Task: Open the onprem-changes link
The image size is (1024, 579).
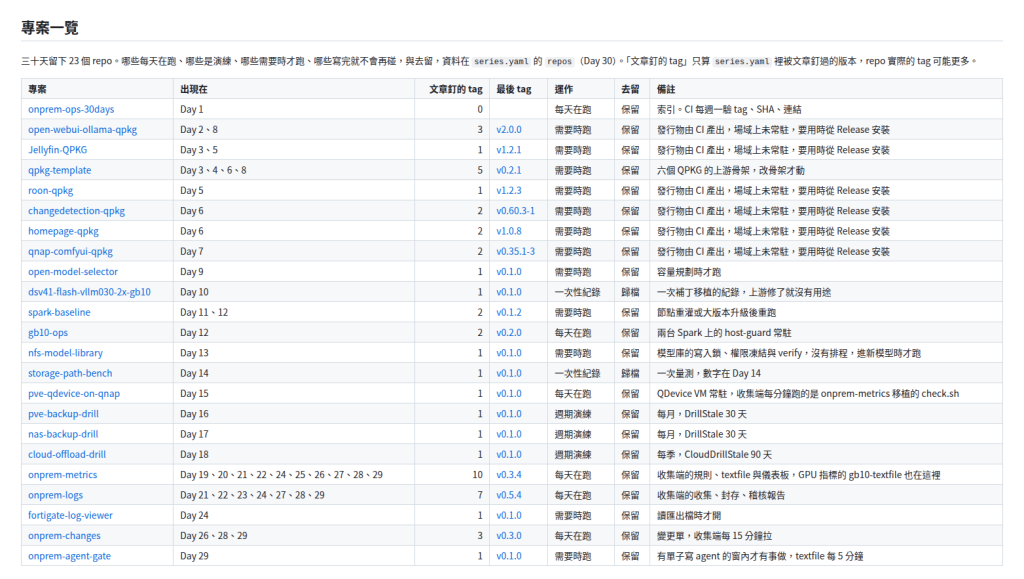Action: (64, 535)
